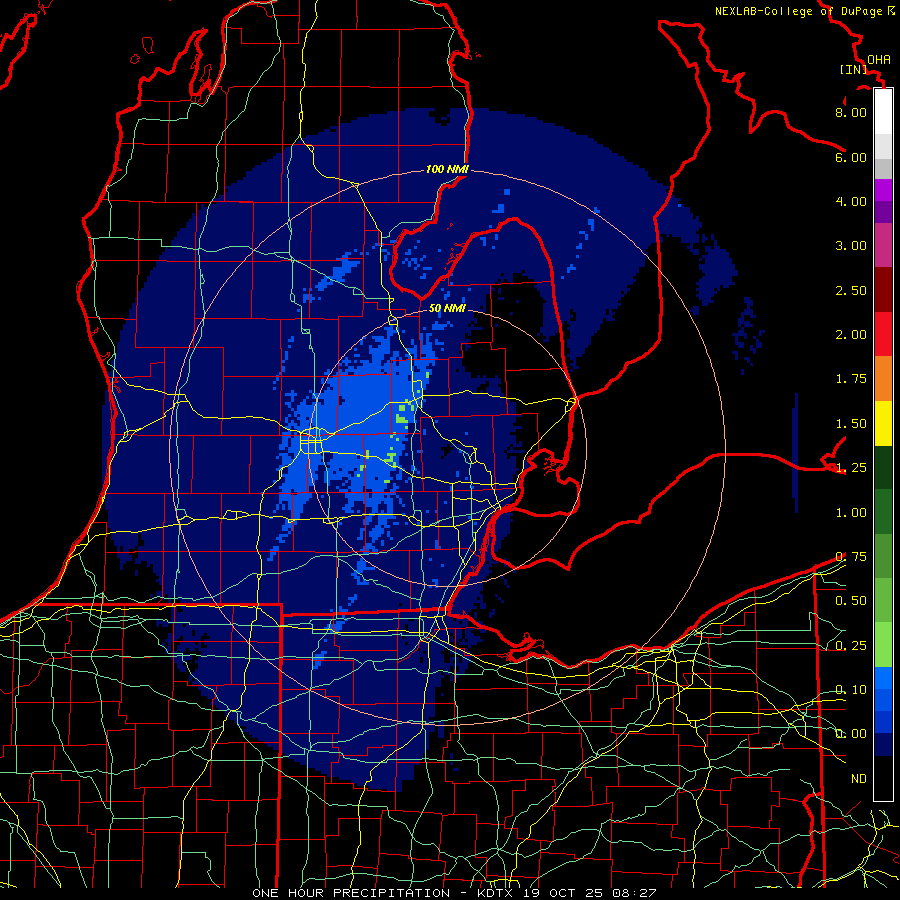The height and width of the screenshot is (900, 900).
Task: Click the magenta swatch above 4.00
Action: coord(883,190)
